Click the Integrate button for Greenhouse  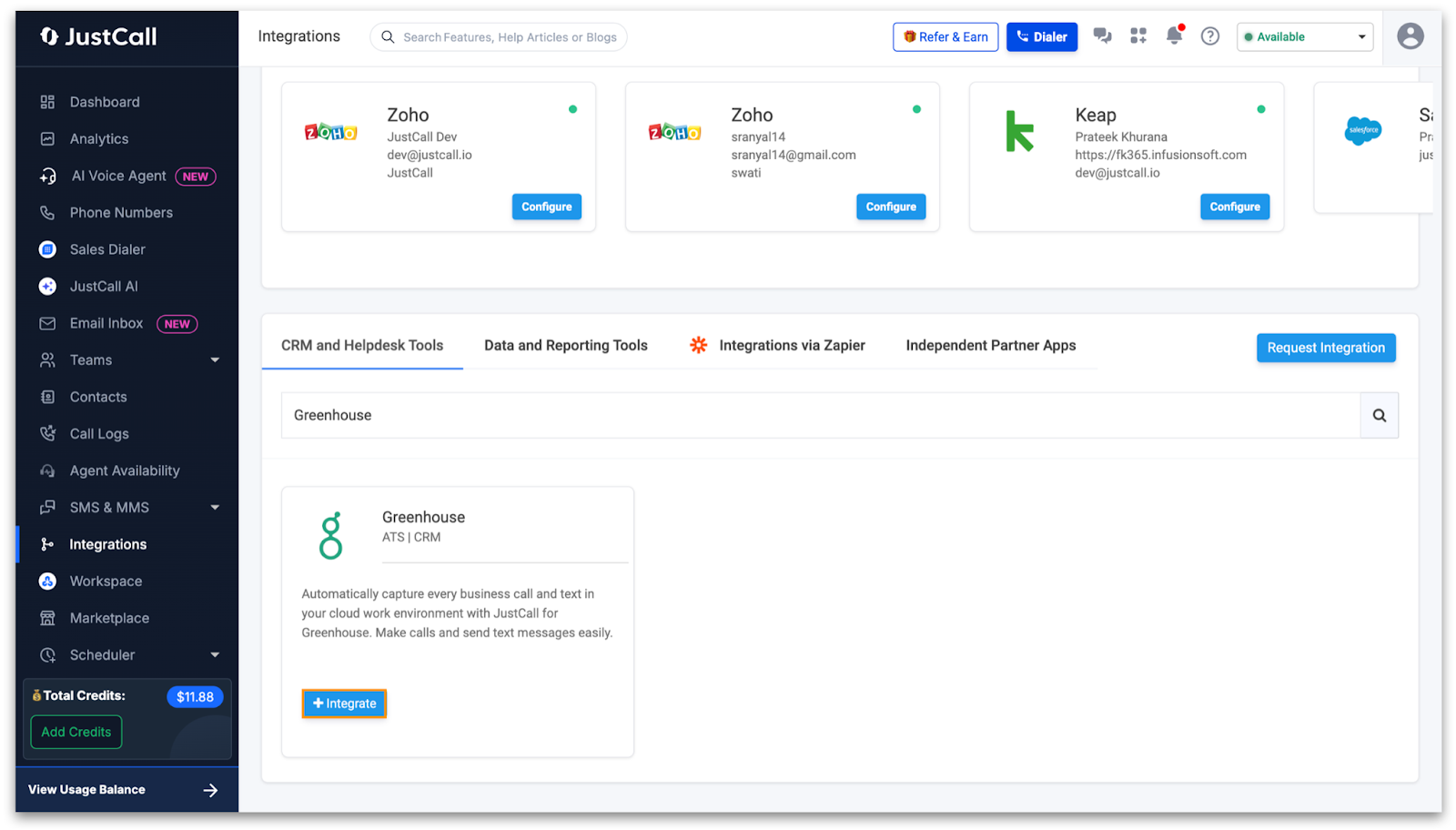coord(344,703)
